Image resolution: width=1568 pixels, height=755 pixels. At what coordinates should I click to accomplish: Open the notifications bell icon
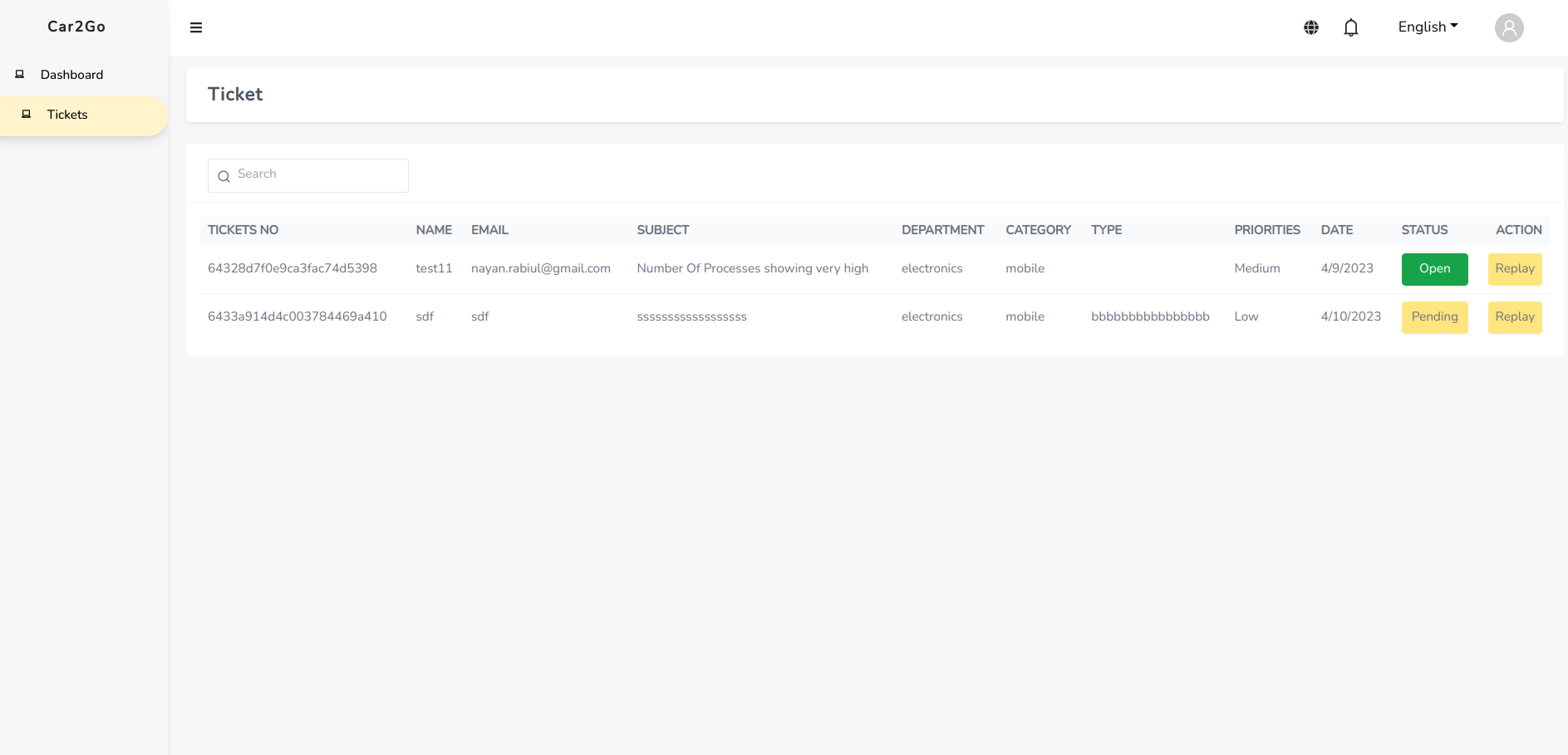[1351, 27]
